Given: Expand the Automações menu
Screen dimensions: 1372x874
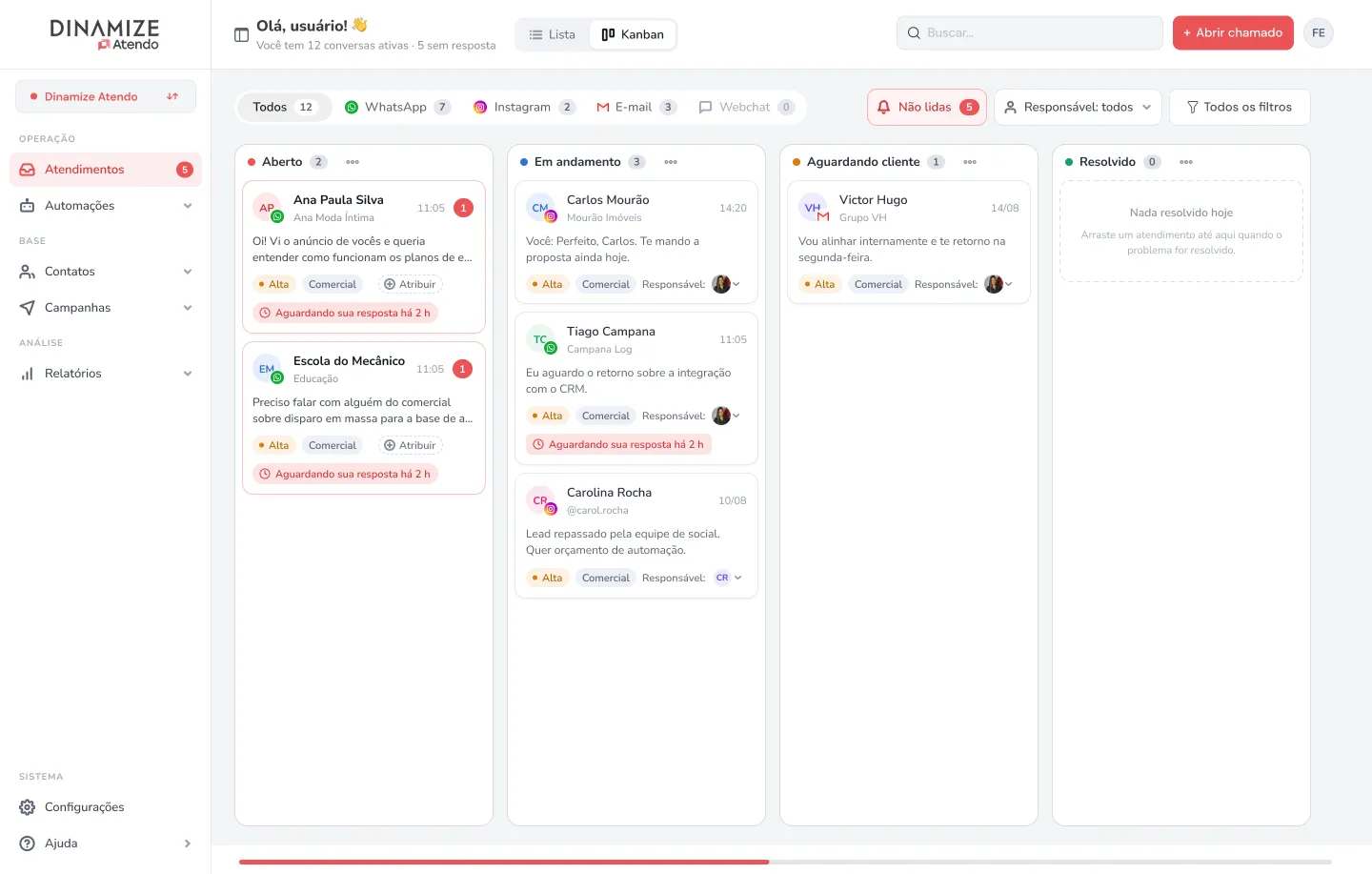Looking at the screenshot, I should pyautogui.click(x=188, y=206).
